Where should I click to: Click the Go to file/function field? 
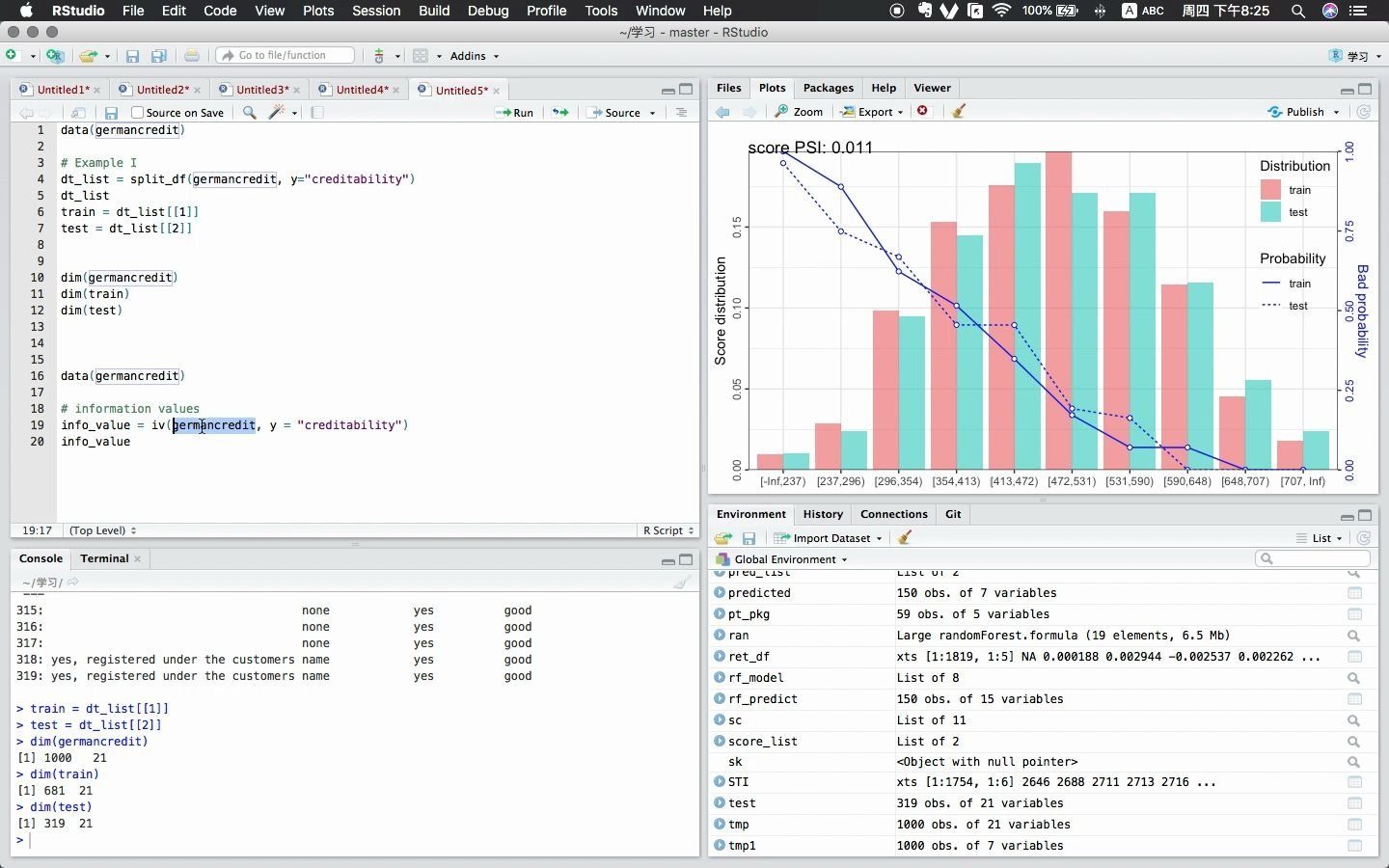[286, 56]
